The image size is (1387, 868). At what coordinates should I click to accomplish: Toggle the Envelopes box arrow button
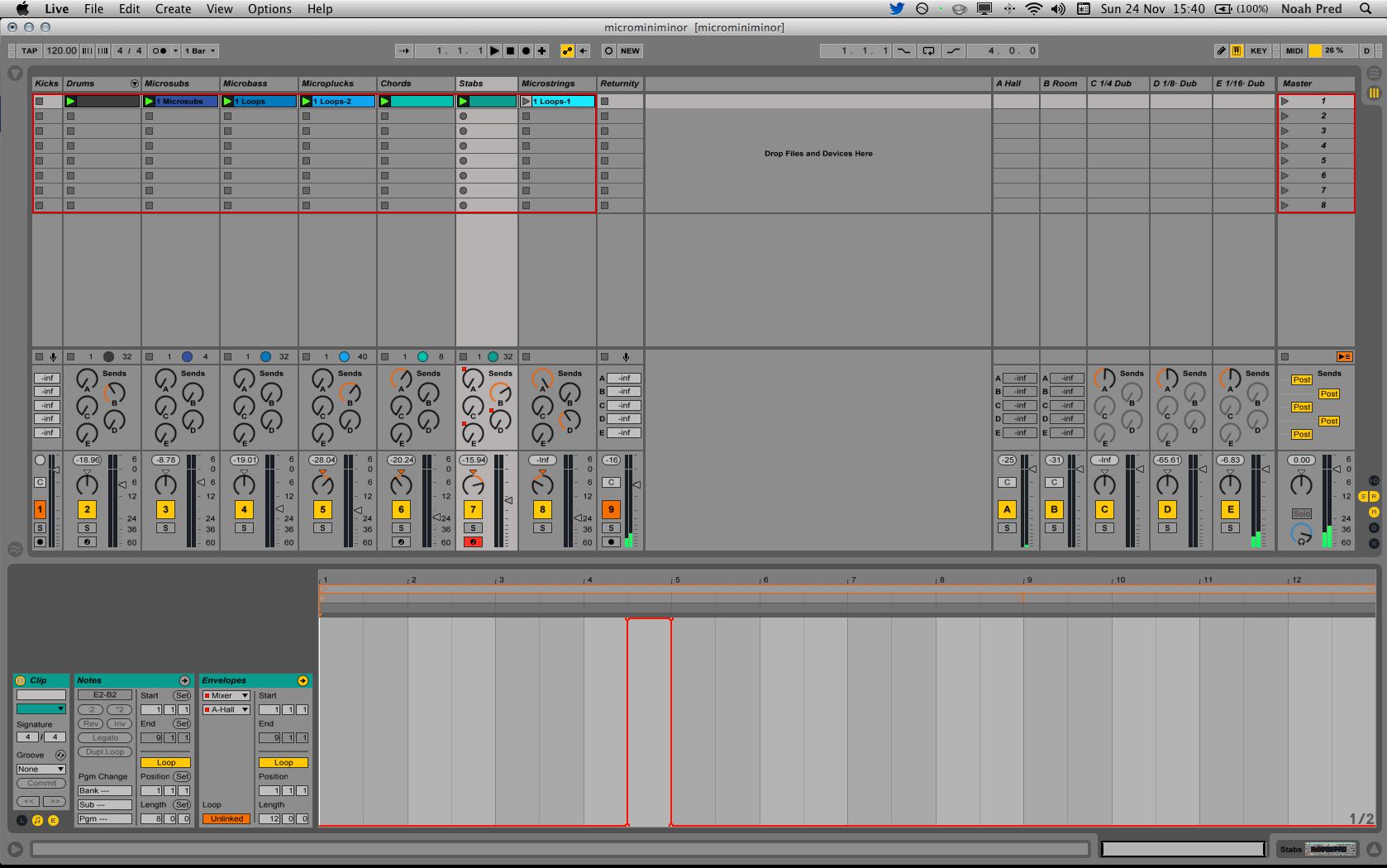click(303, 680)
